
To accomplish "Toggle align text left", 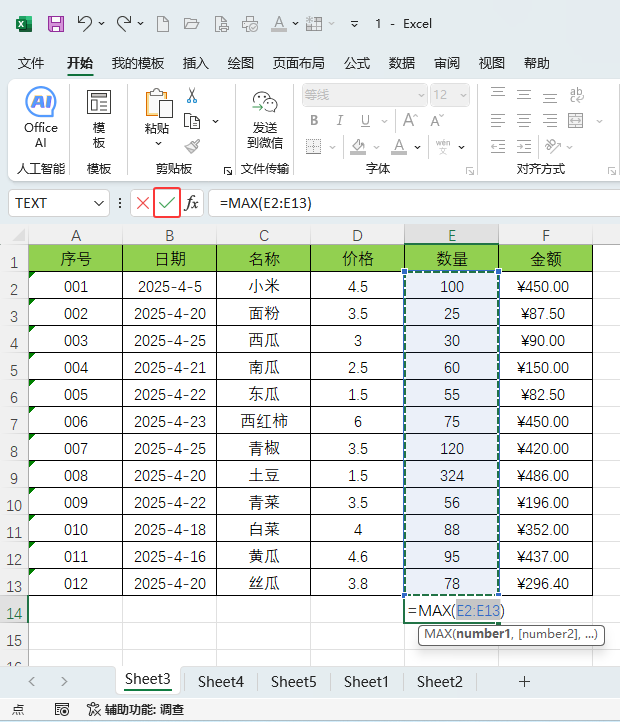I will (498, 121).
